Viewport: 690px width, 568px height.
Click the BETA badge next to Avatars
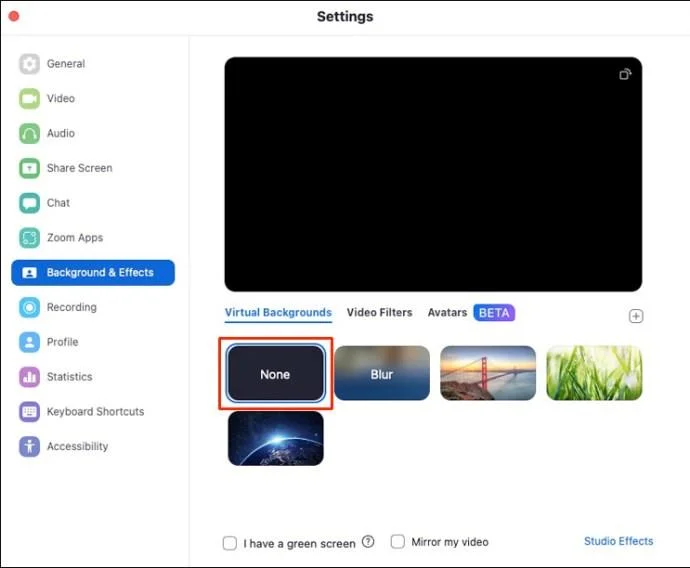[494, 313]
